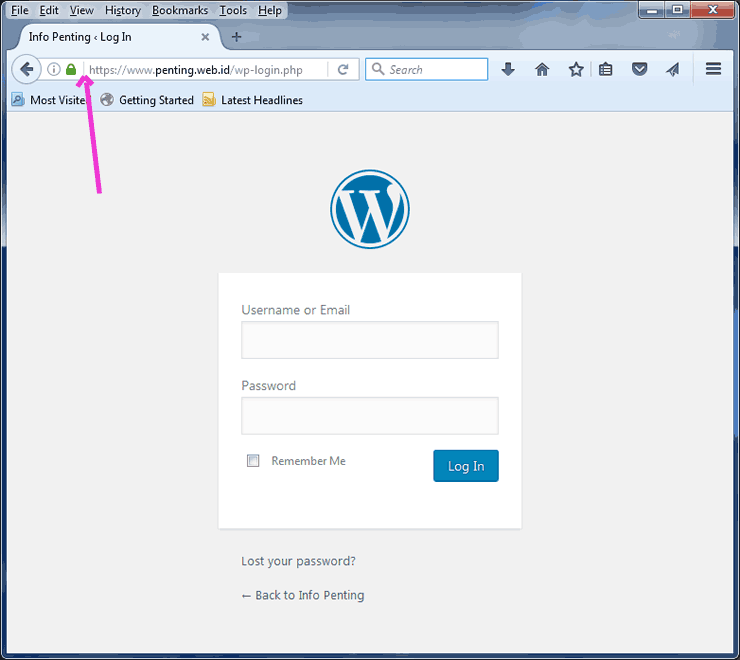The height and width of the screenshot is (660, 740).
Task: Open the hamburger menu
Action: [x=713, y=69]
